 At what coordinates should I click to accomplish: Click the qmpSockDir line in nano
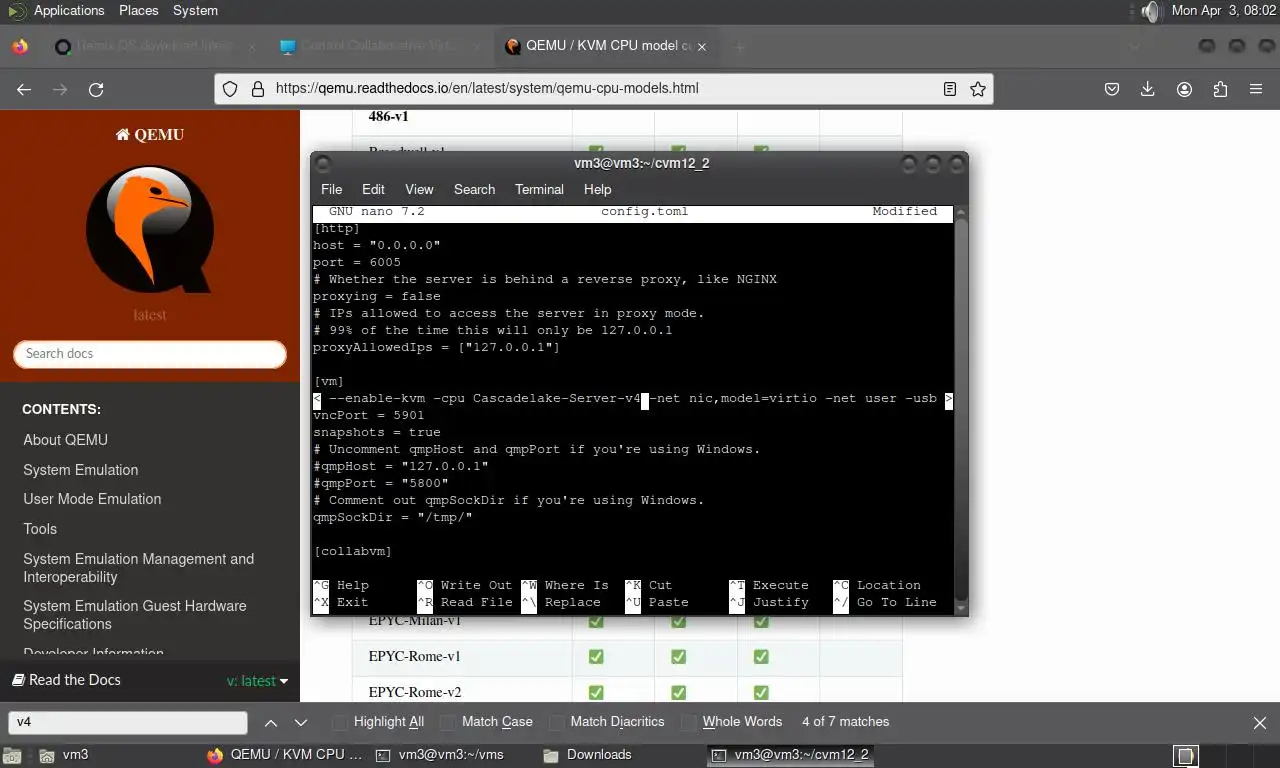pyautogui.click(x=392, y=517)
